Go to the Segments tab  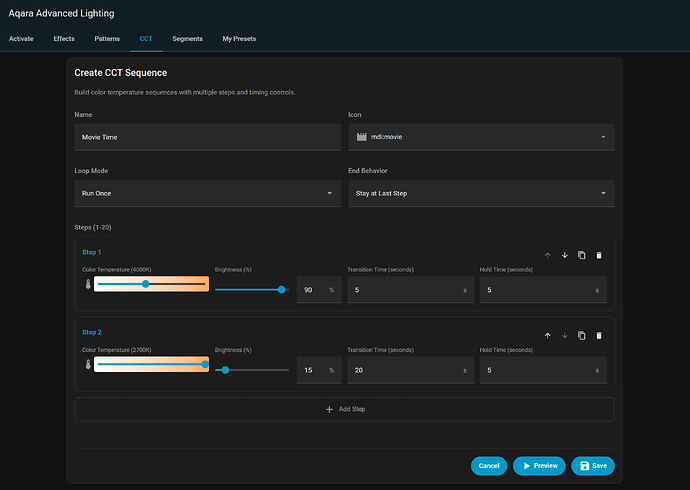[x=187, y=39]
